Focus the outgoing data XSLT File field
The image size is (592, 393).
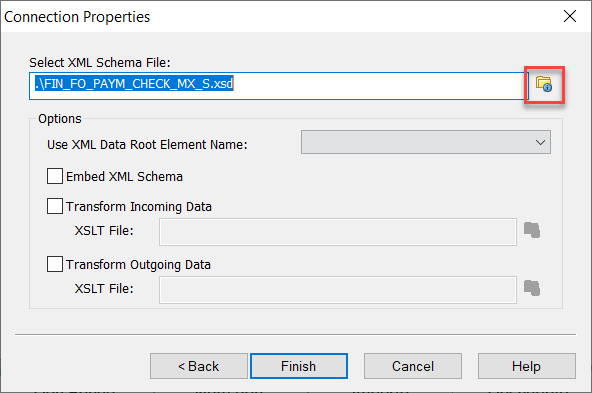tap(338, 290)
